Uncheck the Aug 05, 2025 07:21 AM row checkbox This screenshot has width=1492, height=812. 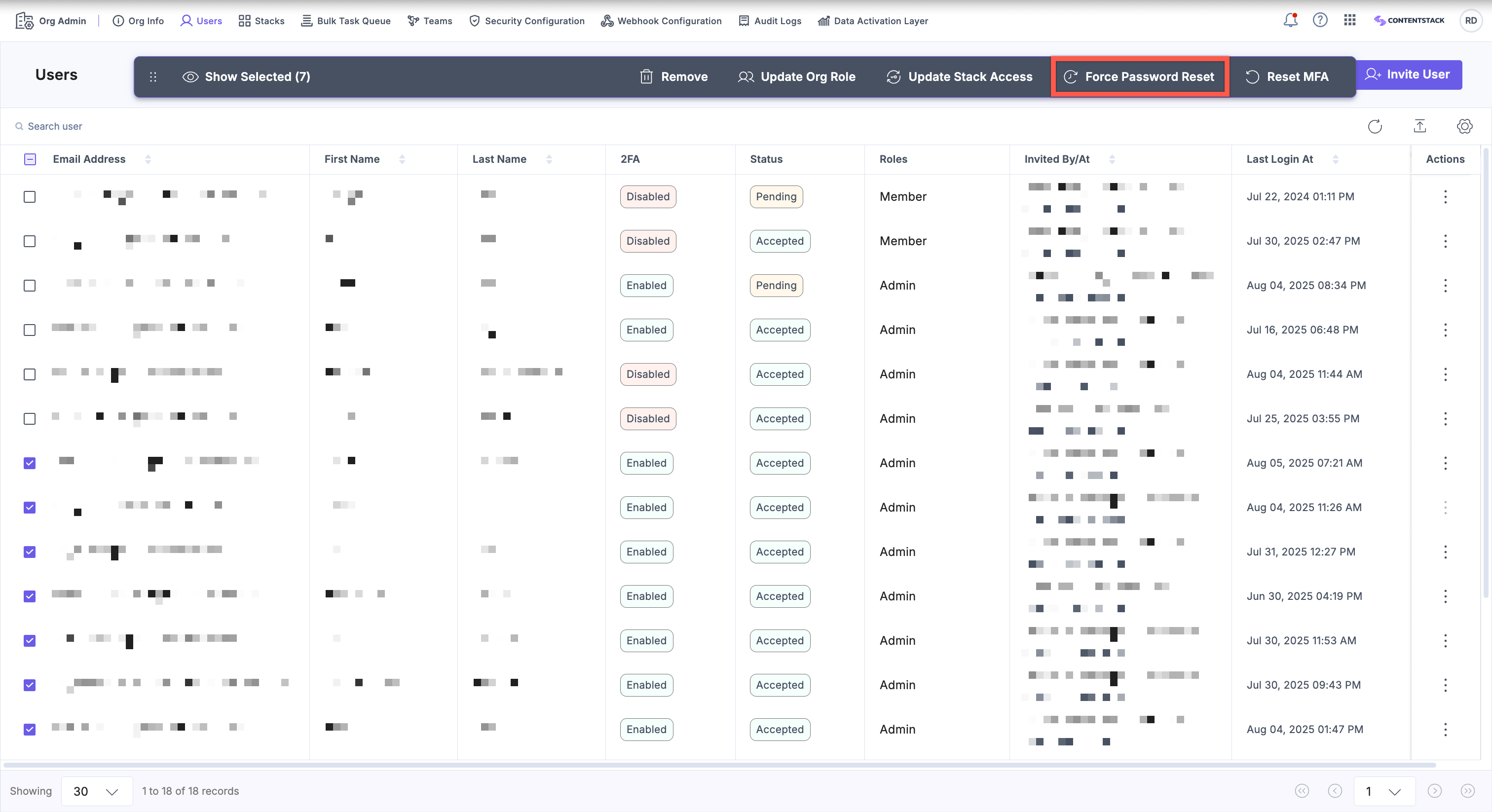click(30, 463)
